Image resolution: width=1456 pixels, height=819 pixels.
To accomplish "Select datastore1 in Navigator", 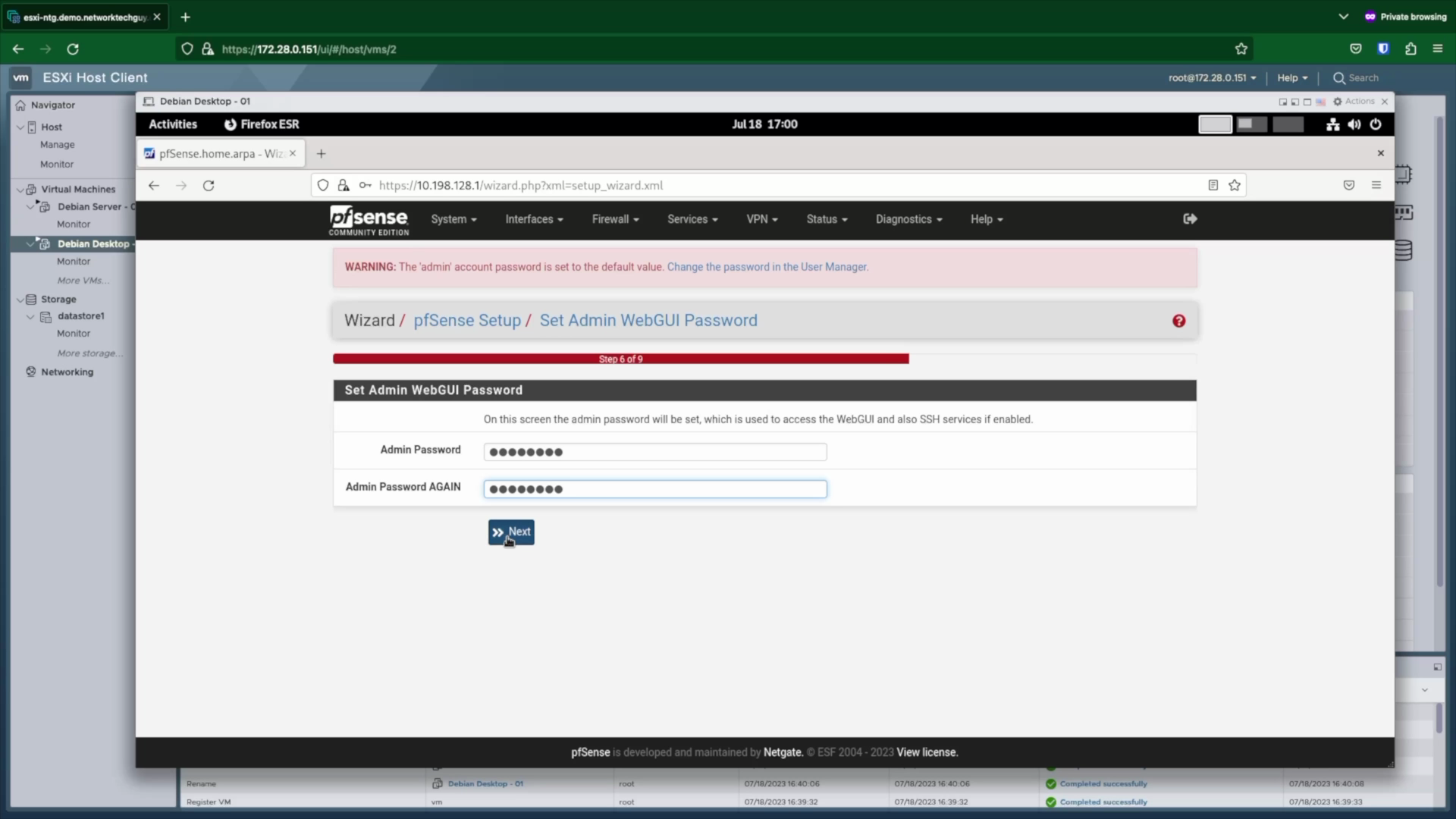I will coord(81,316).
